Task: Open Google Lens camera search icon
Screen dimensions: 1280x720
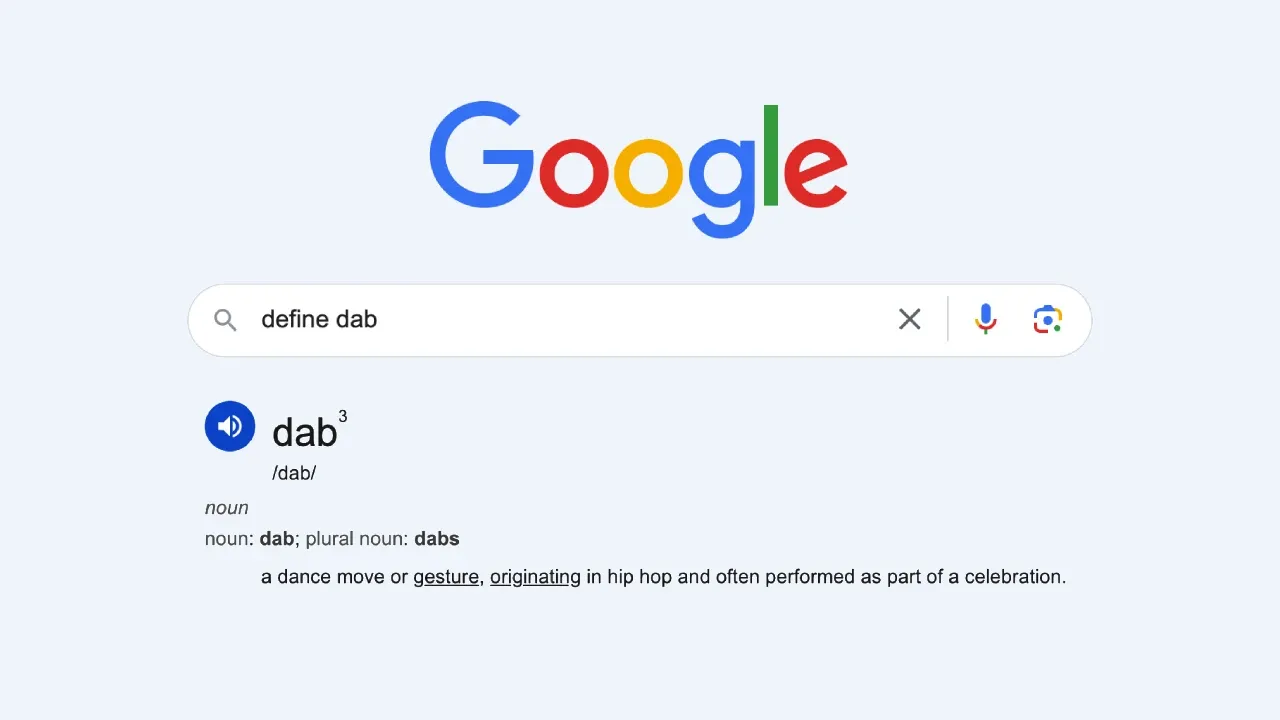Action: pyautogui.click(x=1047, y=319)
